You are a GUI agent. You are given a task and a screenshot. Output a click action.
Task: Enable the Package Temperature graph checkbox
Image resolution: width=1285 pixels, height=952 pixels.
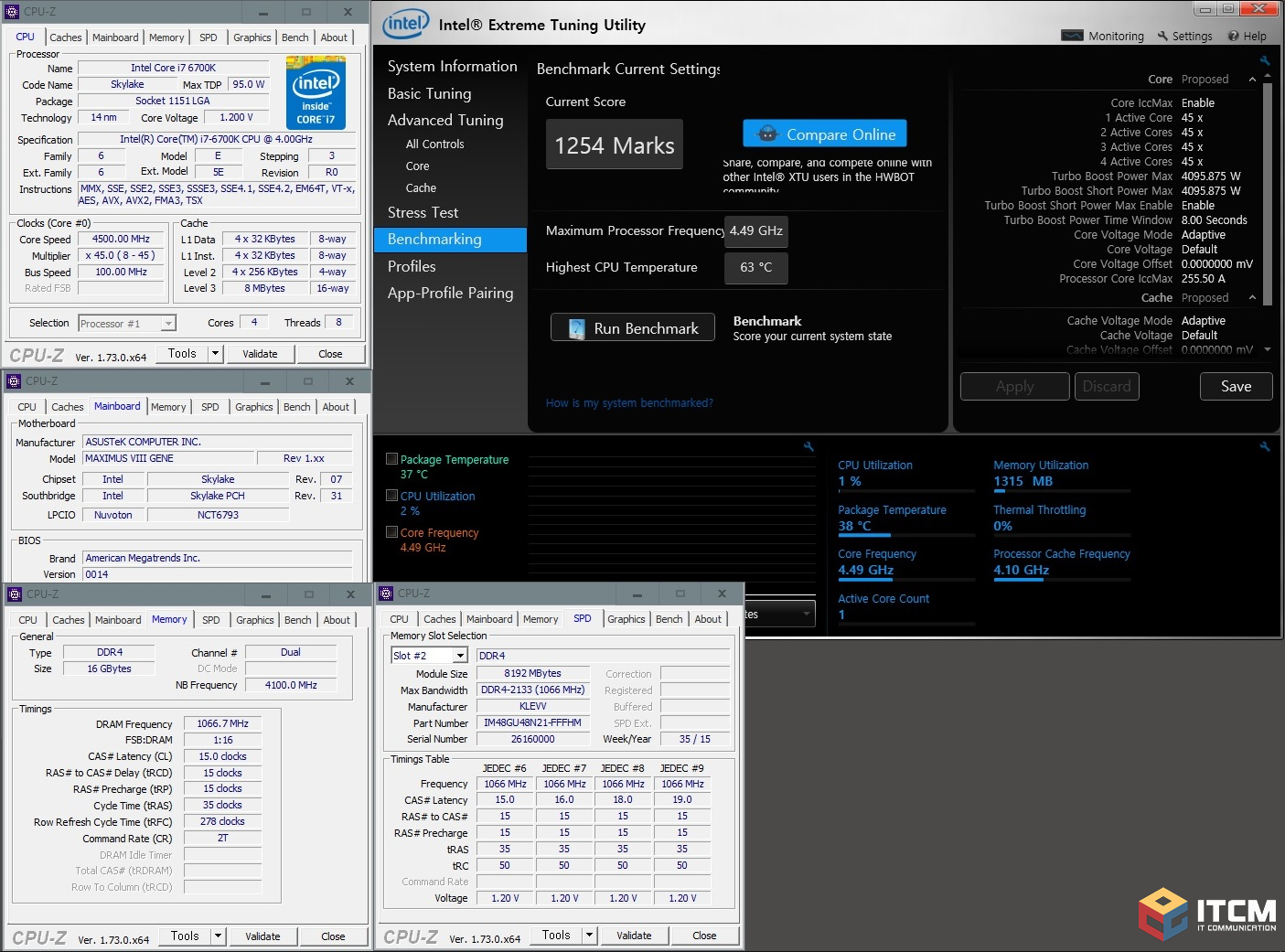coord(391,459)
